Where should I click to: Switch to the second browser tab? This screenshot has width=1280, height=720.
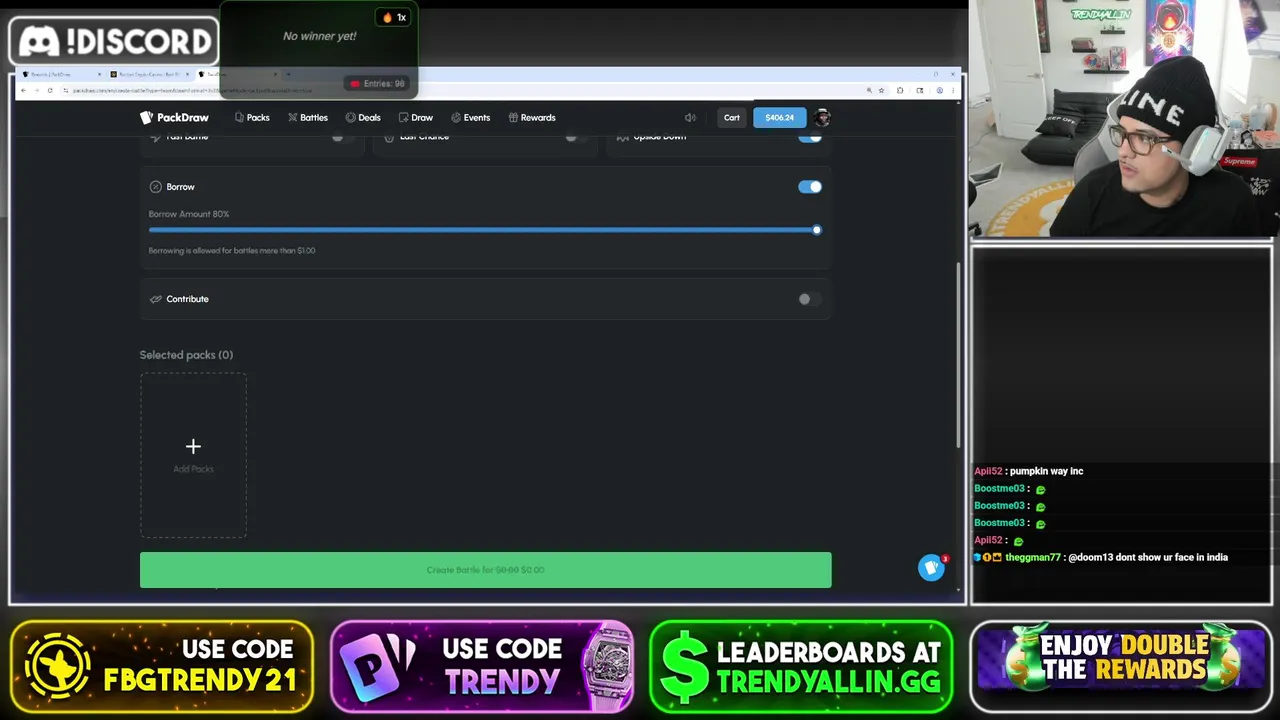pos(150,74)
